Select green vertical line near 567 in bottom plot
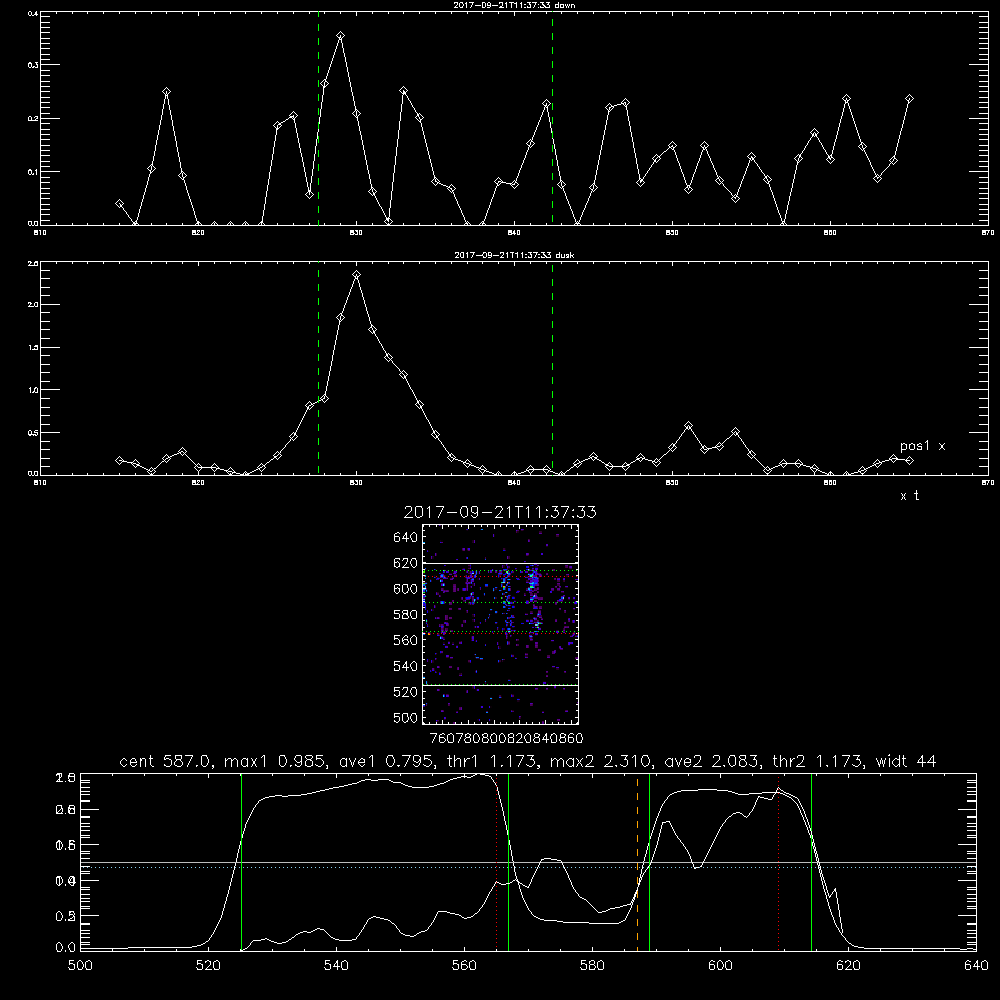 pos(508,862)
